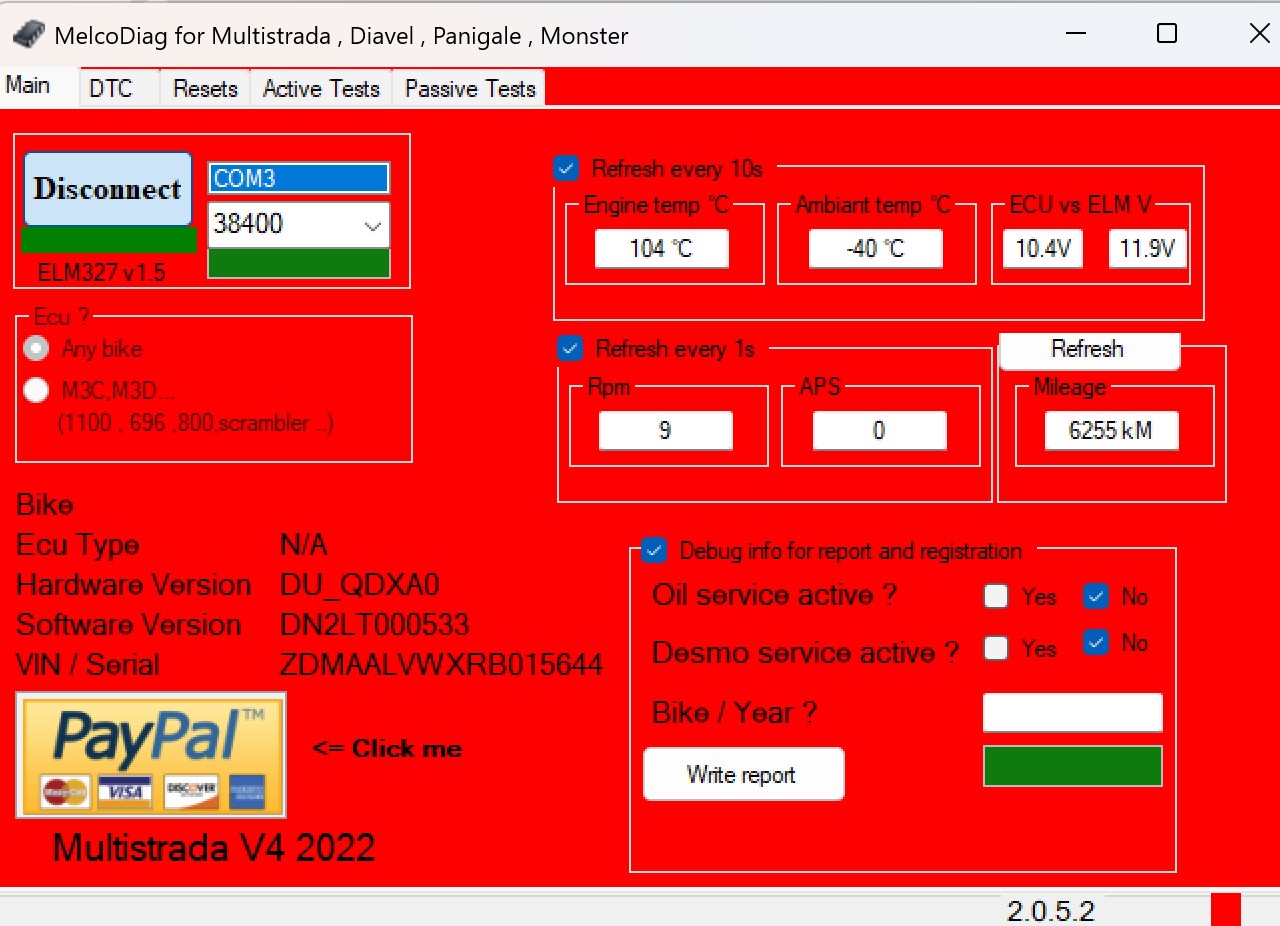Click the red square in status bar
Image resolution: width=1280 pixels, height=926 pixels.
pyautogui.click(x=1225, y=909)
